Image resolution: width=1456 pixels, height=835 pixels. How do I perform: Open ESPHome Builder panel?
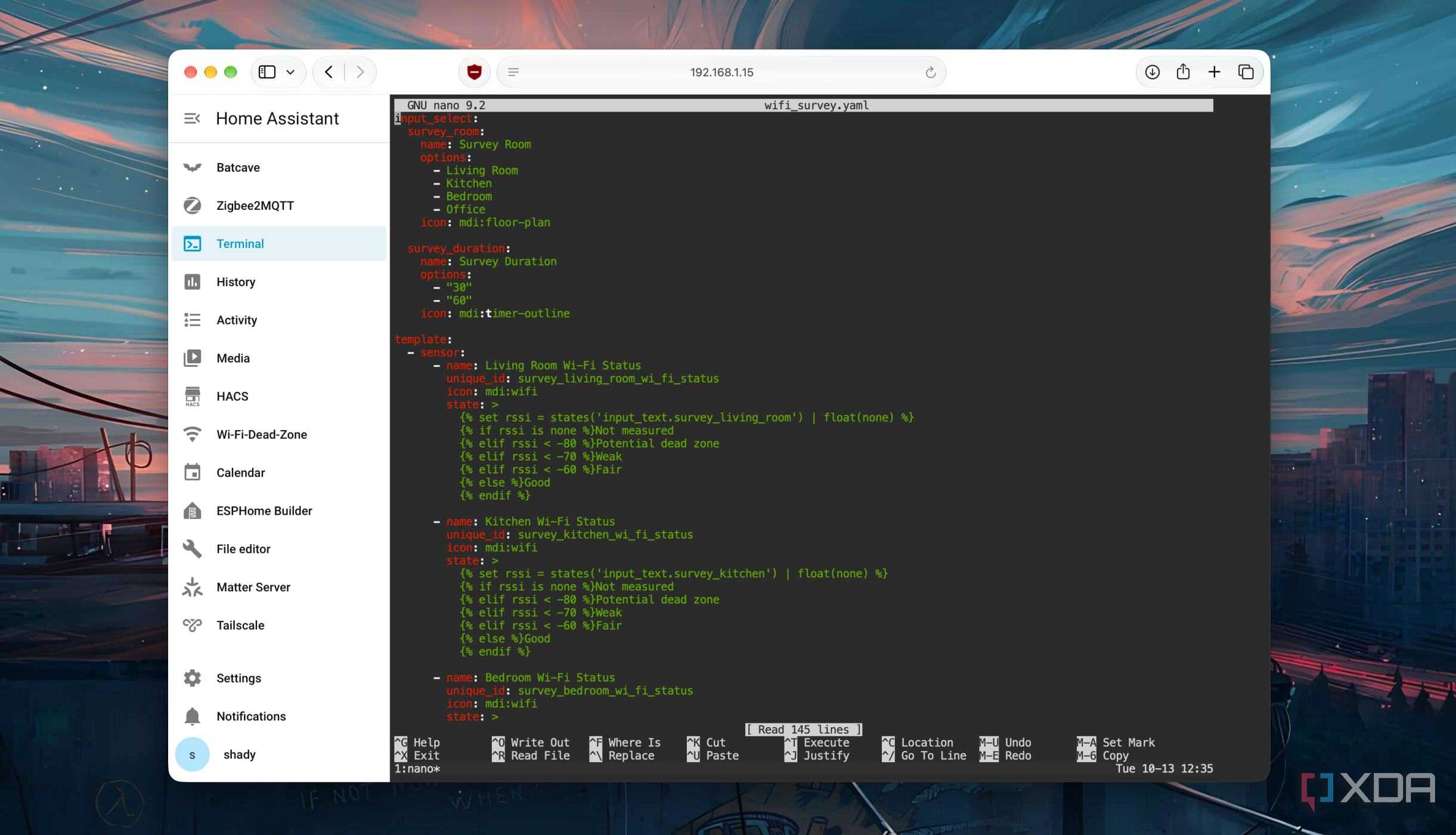[x=279, y=511]
